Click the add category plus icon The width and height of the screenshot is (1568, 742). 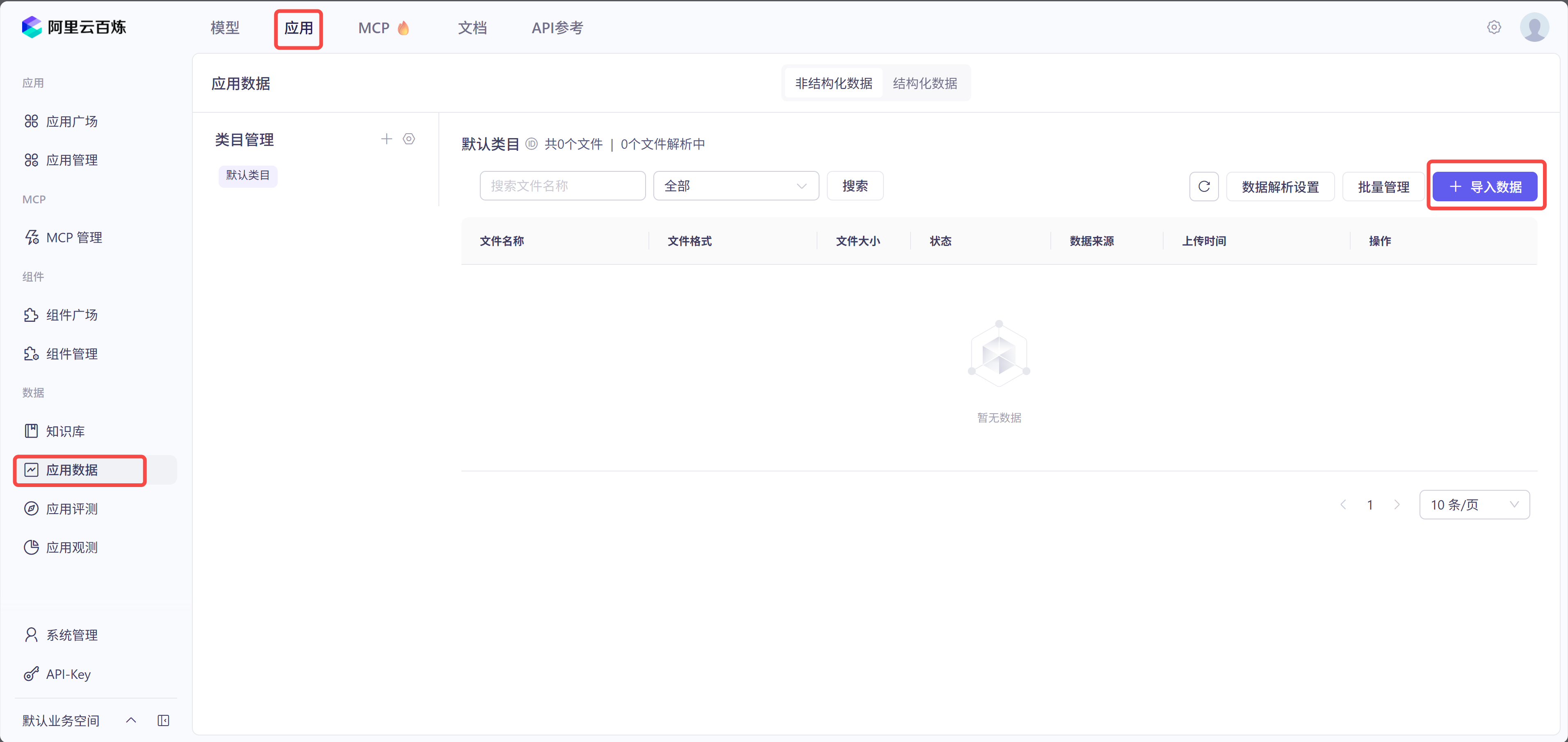pos(386,139)
